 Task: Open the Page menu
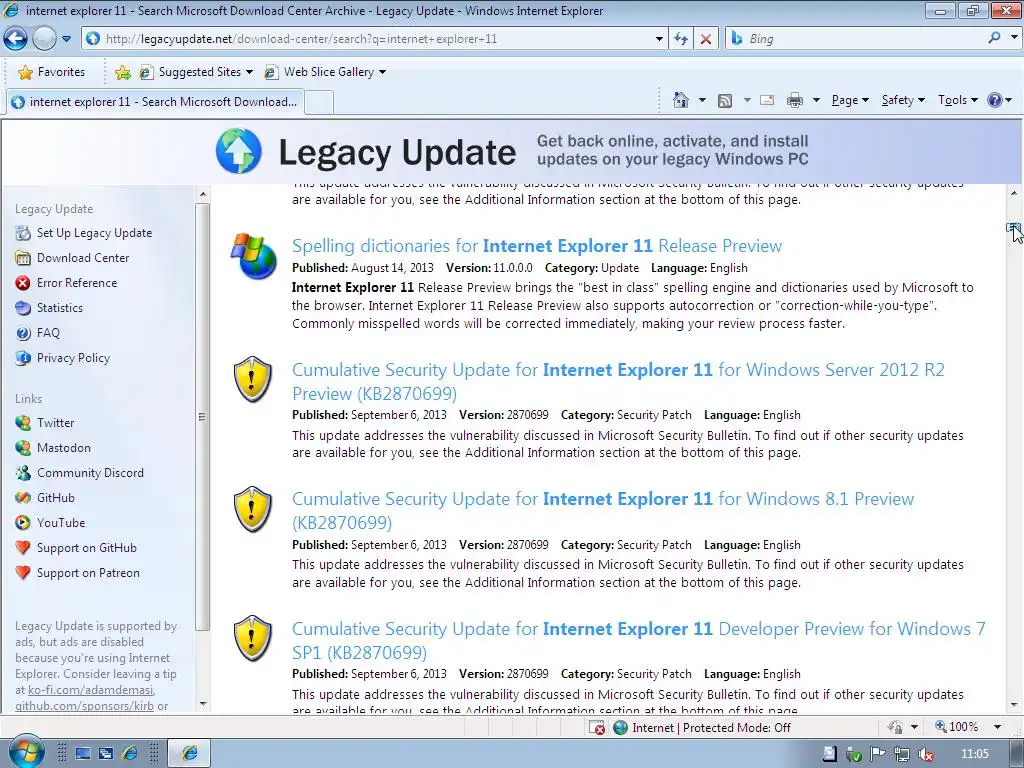click(850, 100)
